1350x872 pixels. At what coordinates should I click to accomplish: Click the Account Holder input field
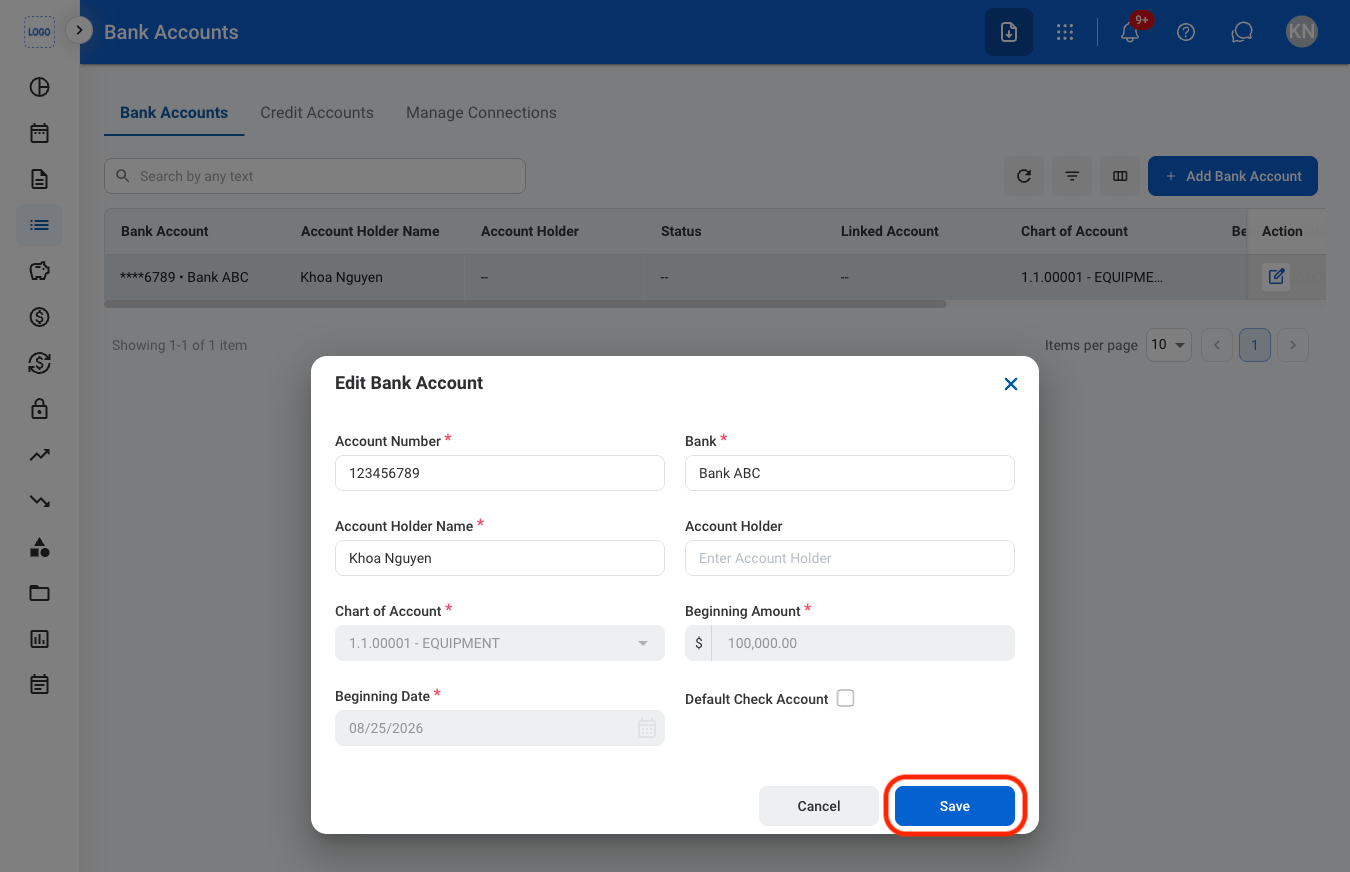[x=850, y=558]
